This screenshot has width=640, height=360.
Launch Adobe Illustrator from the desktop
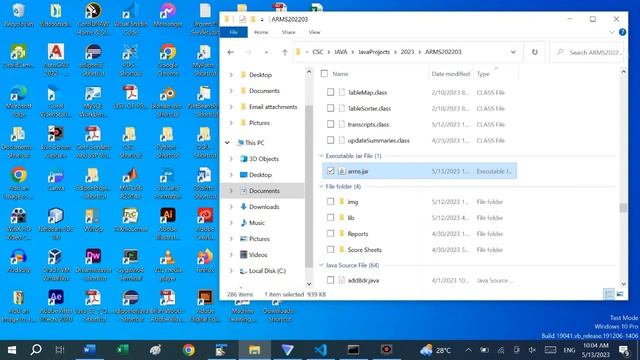(168, 224)
